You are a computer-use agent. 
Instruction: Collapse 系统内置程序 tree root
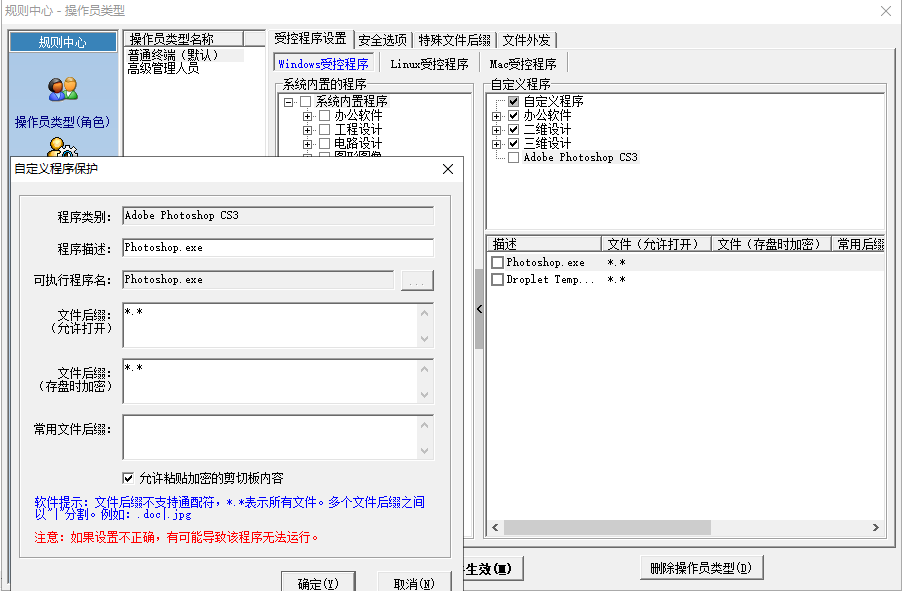coord(288,102)
